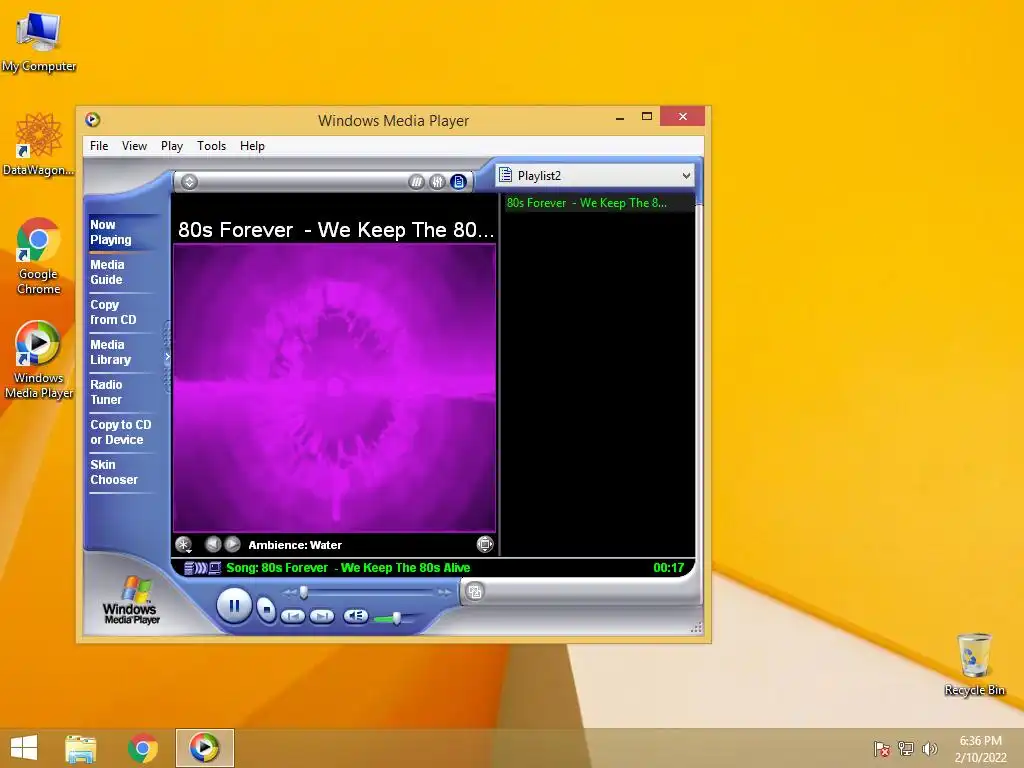Toggle Show Resize Bars button
The image size is (1024, 768).
pos(417,182)
